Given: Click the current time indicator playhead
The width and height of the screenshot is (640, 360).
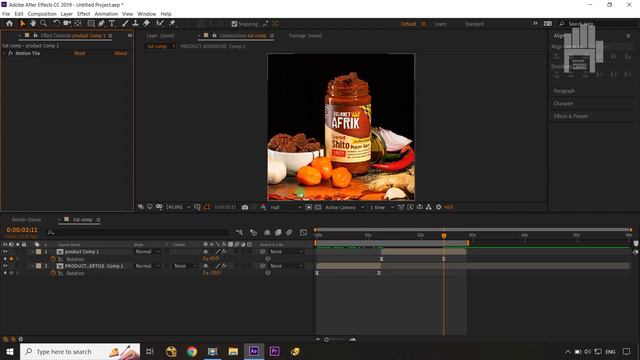Looking at the screenshot, I should [x=444, y=236].
